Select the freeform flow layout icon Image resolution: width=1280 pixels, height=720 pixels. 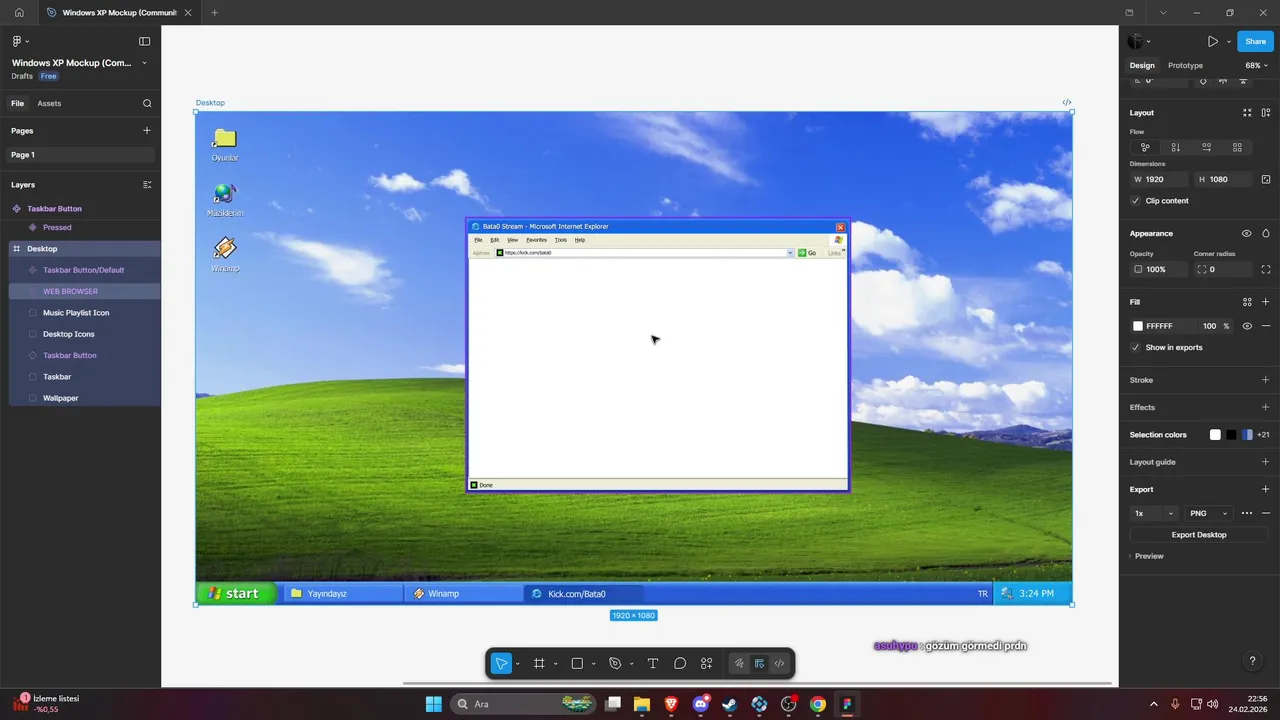(1145, 147)
